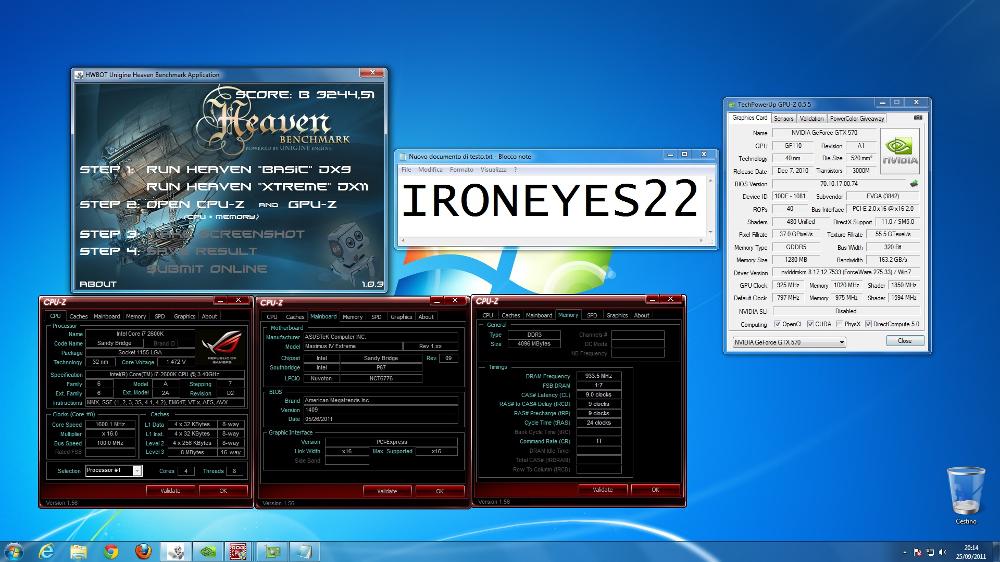Click the Action Center flag tray icon
1000x562 pixels.
pyautogui.click(x=917, y=552)
